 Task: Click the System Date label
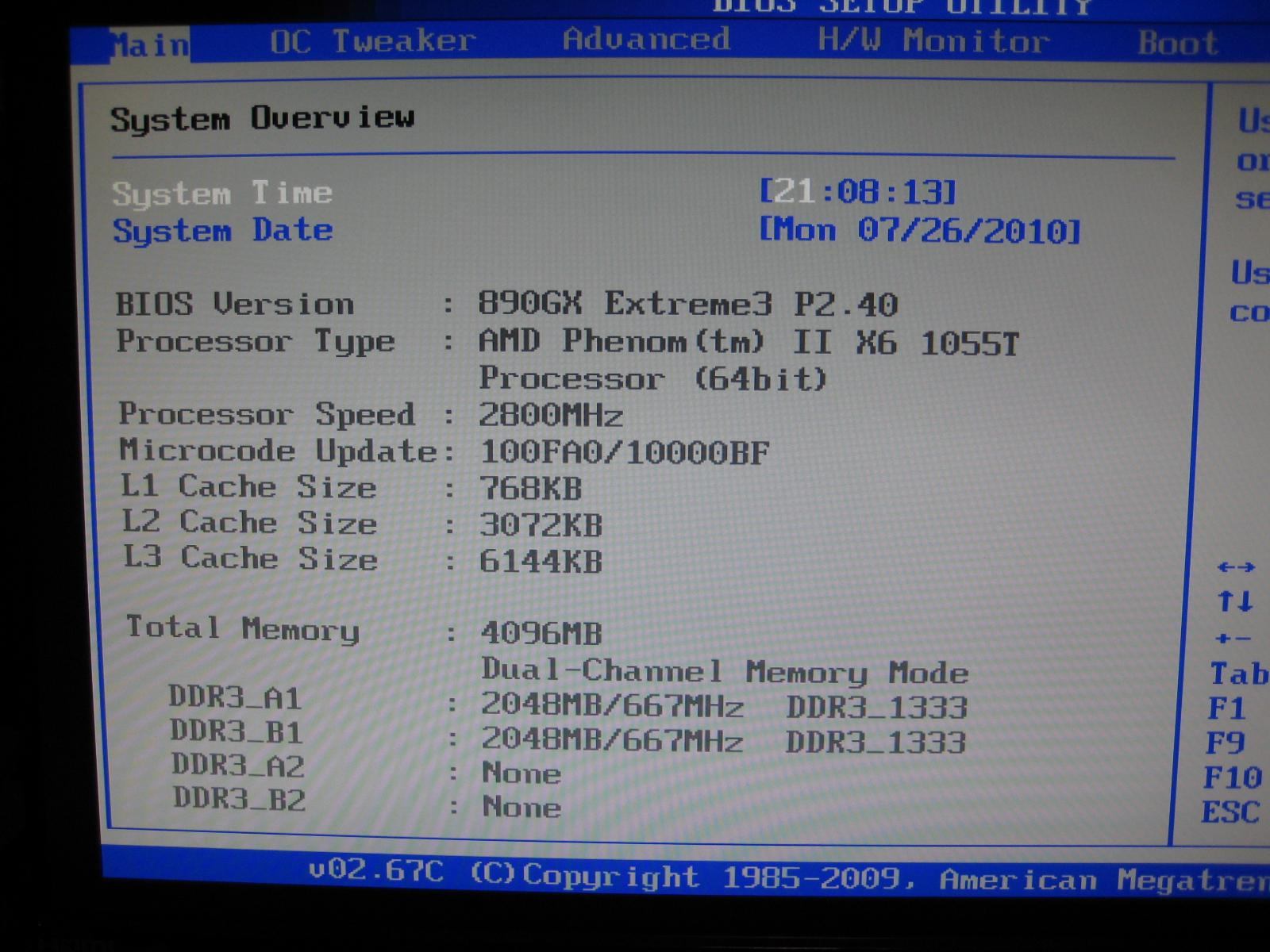(223, 231)
